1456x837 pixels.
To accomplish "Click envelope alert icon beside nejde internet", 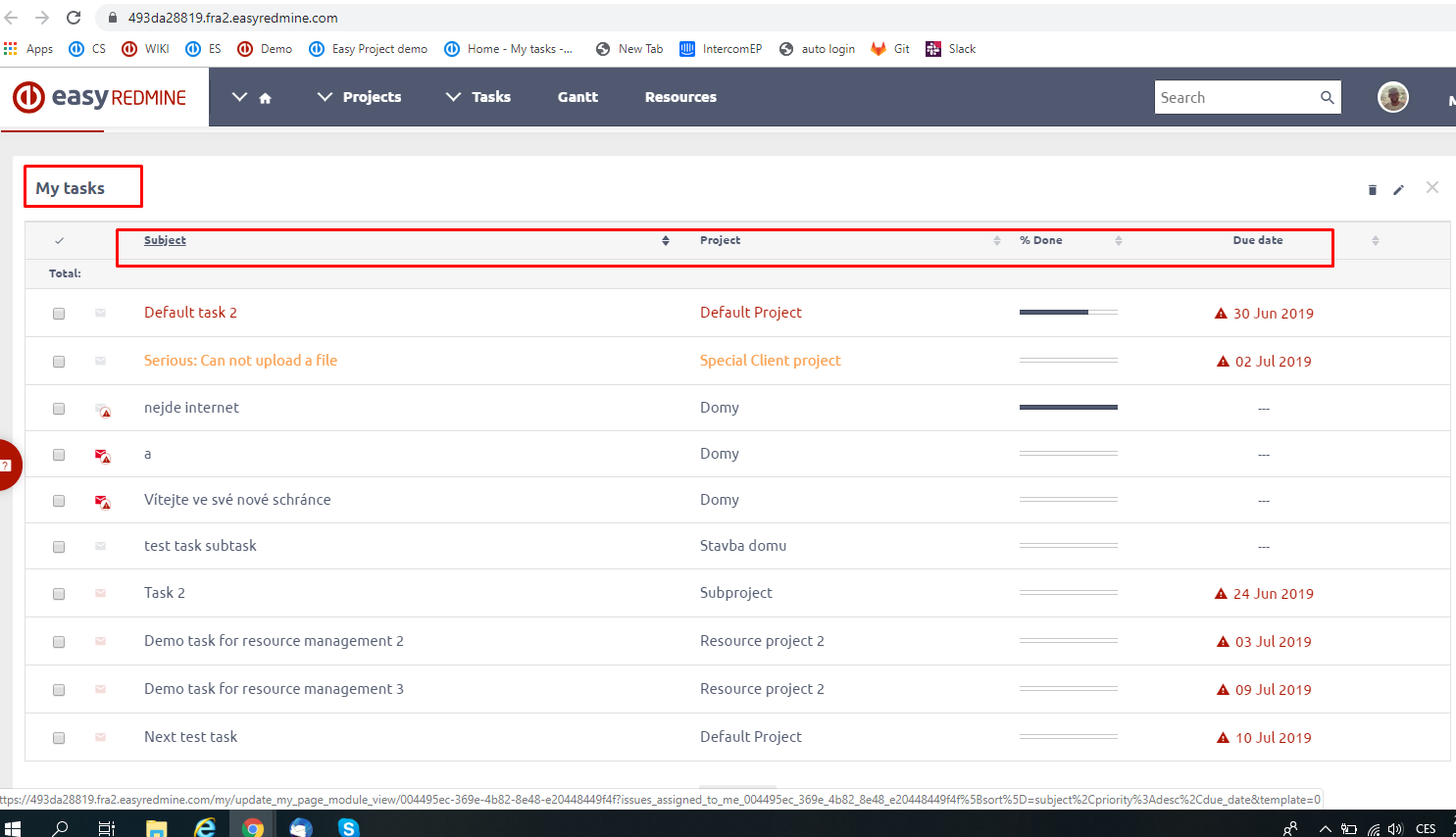I will point(102,410).
